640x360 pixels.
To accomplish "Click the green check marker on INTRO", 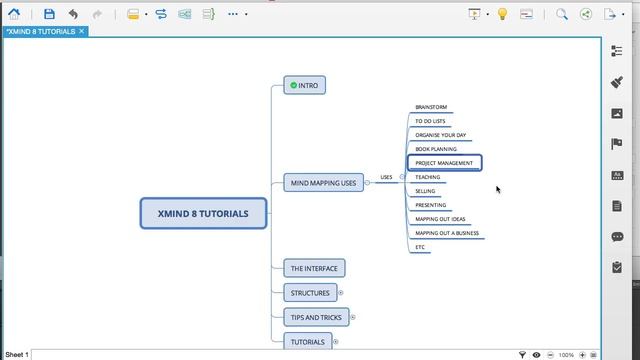I will tap(293, 85).
